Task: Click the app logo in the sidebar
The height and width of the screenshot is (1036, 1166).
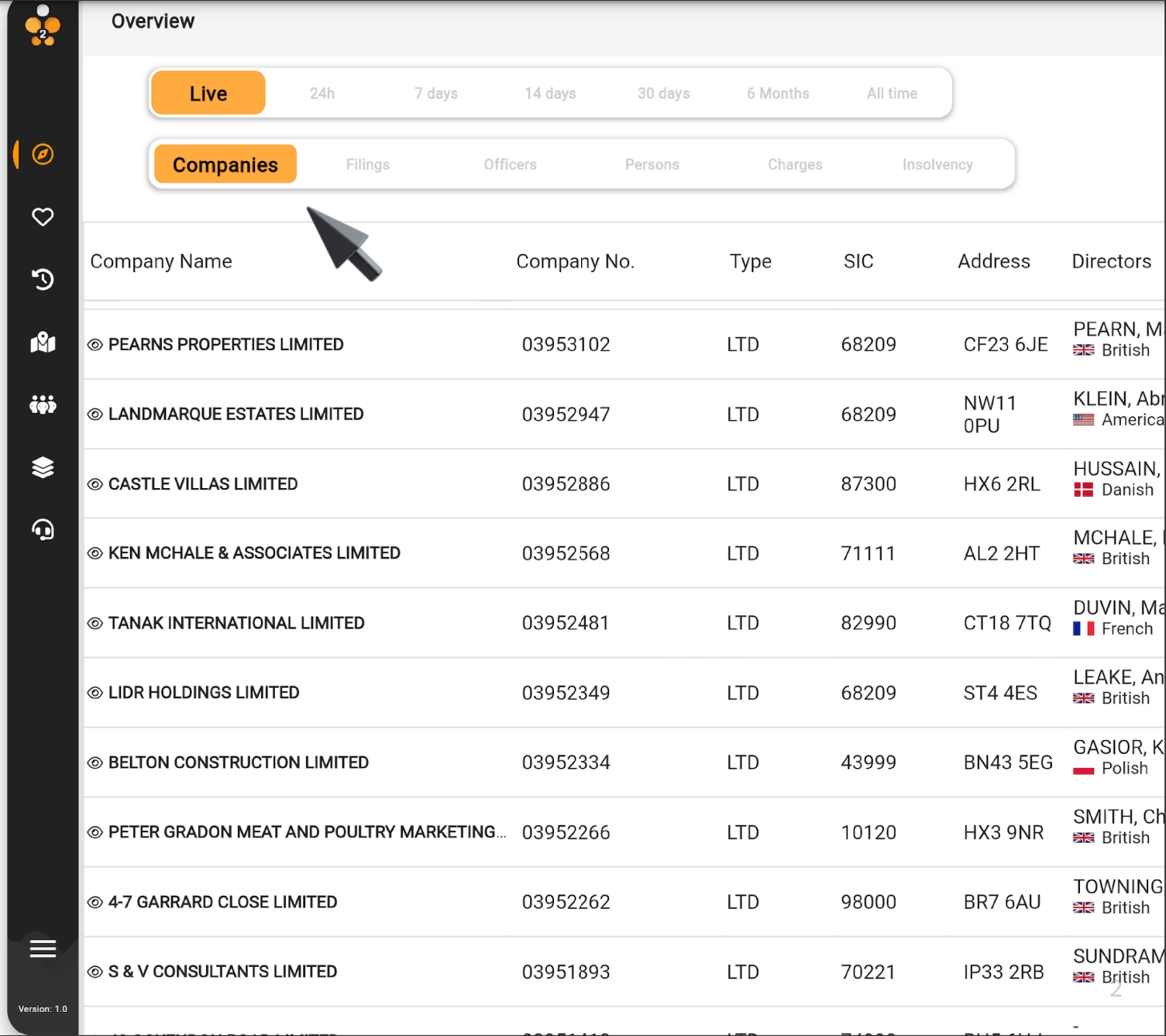Action: click(43, 27)
